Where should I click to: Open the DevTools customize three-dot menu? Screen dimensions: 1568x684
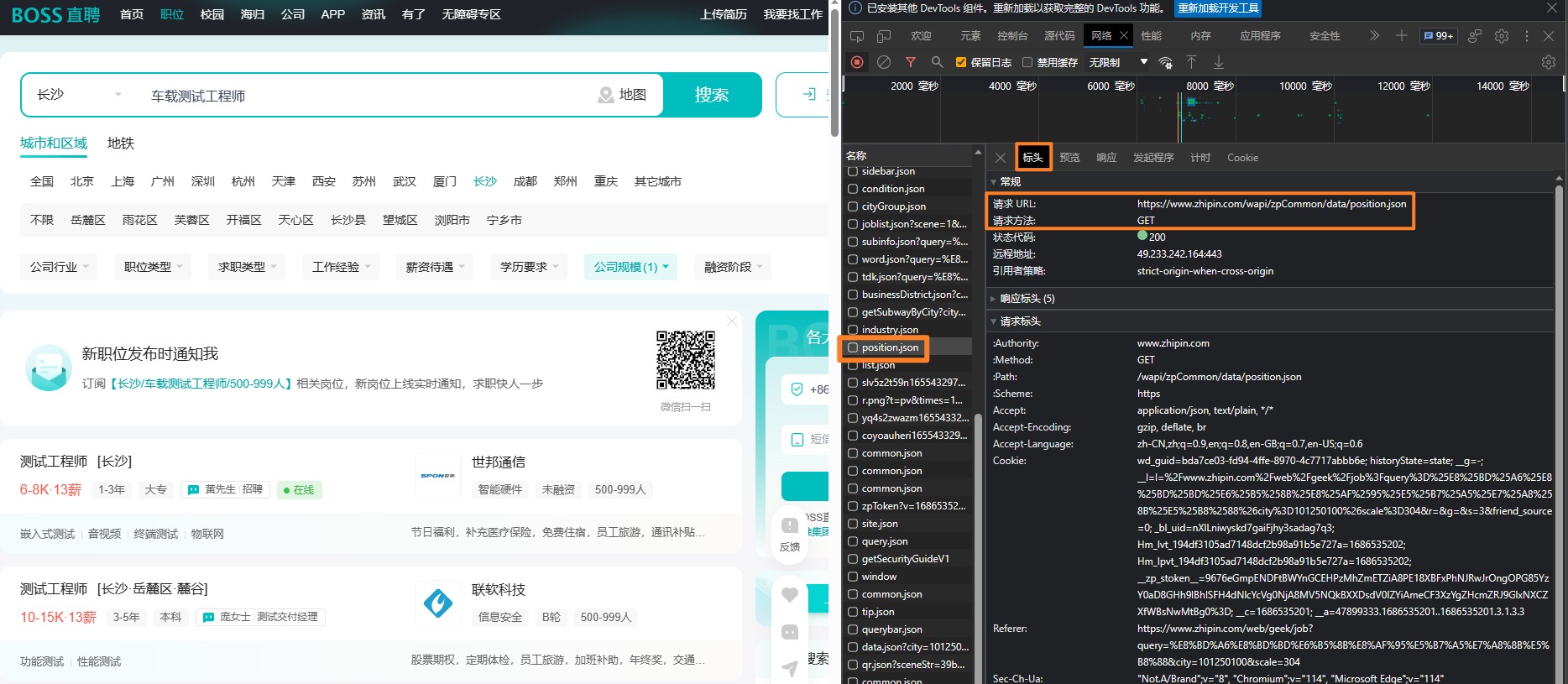pyautogui.click(x=1527, y=36)
